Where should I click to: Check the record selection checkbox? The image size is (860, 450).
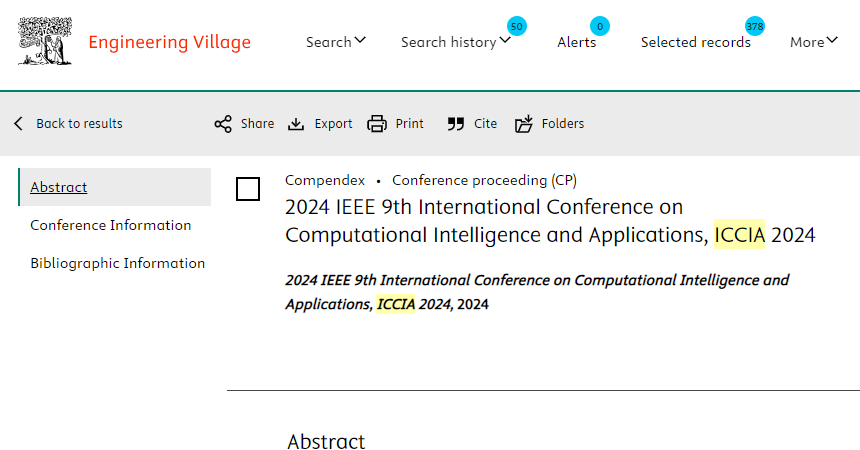(x=248, y=189)
